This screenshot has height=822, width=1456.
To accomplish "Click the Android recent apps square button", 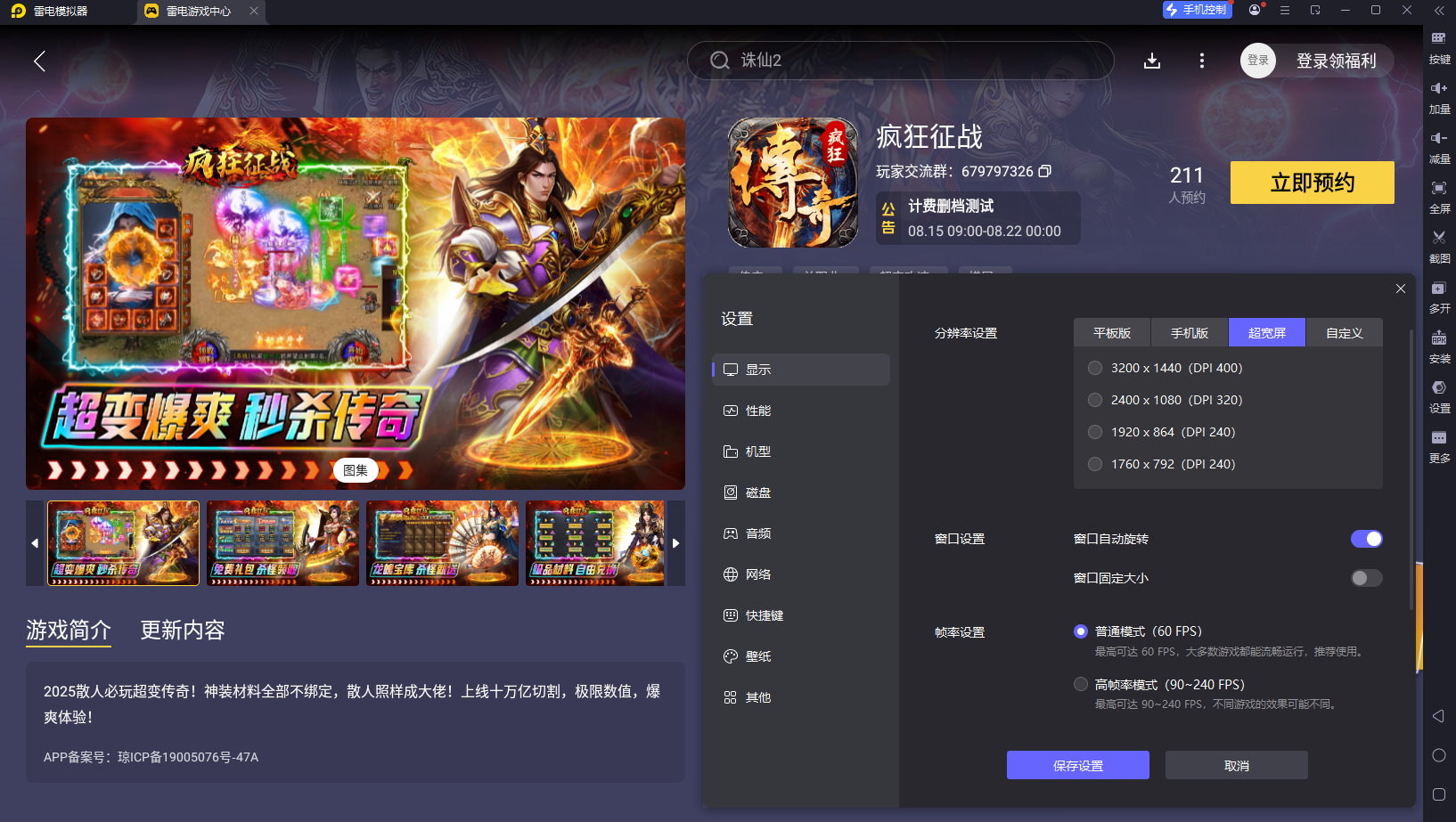I will 1438,794.
